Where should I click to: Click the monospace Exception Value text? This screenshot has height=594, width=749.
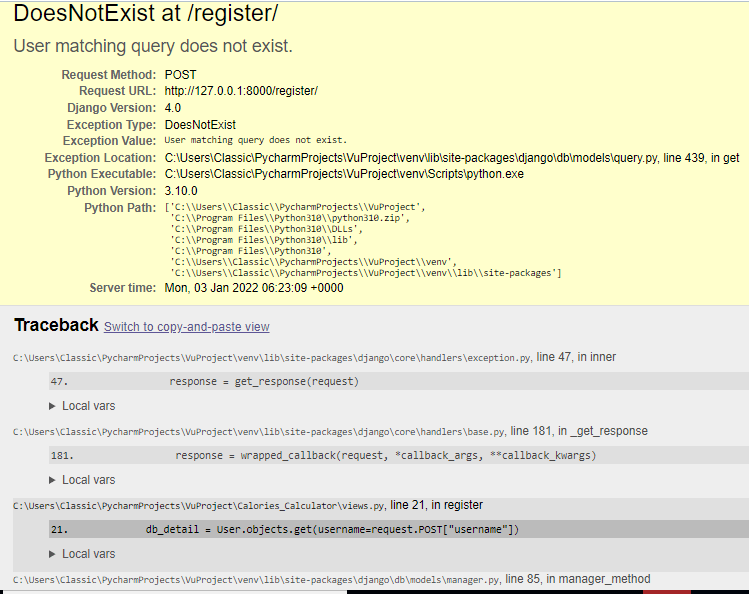pyautogui.click(x=256, y=140)
